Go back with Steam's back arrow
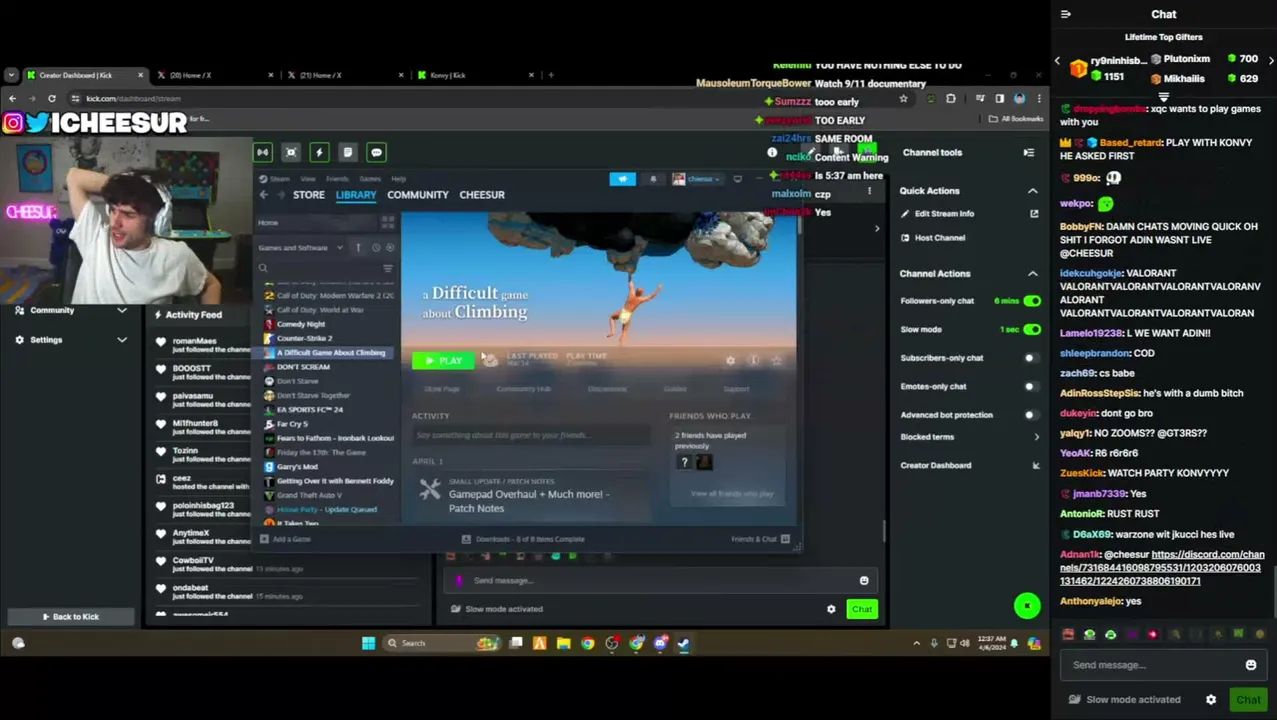The width and height of the screenshot is (1277, 720). (264, 195)
